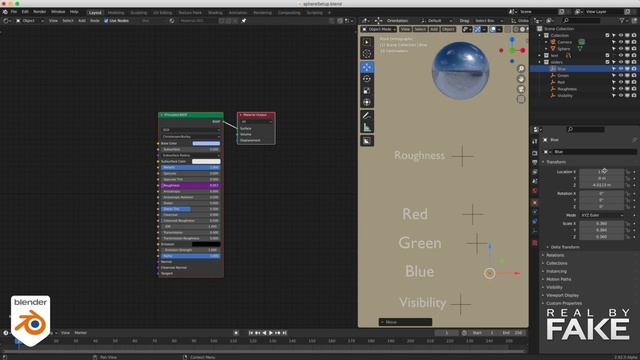Open Object Data properties red tab
The height and width of the screenshot is (360, 640).
pyautogui.click(x=535, y=242)
